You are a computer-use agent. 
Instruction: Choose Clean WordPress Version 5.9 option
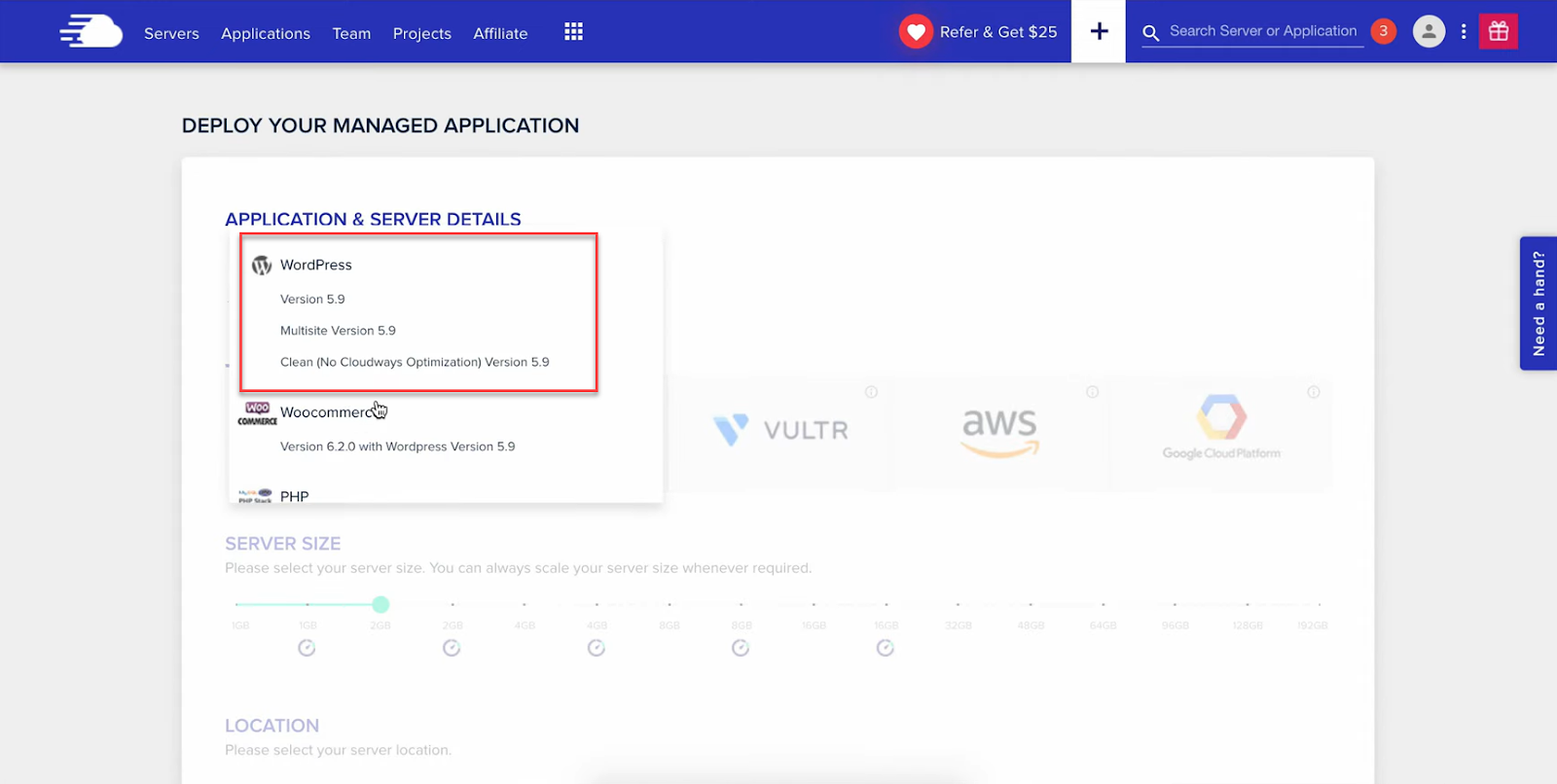415,362
